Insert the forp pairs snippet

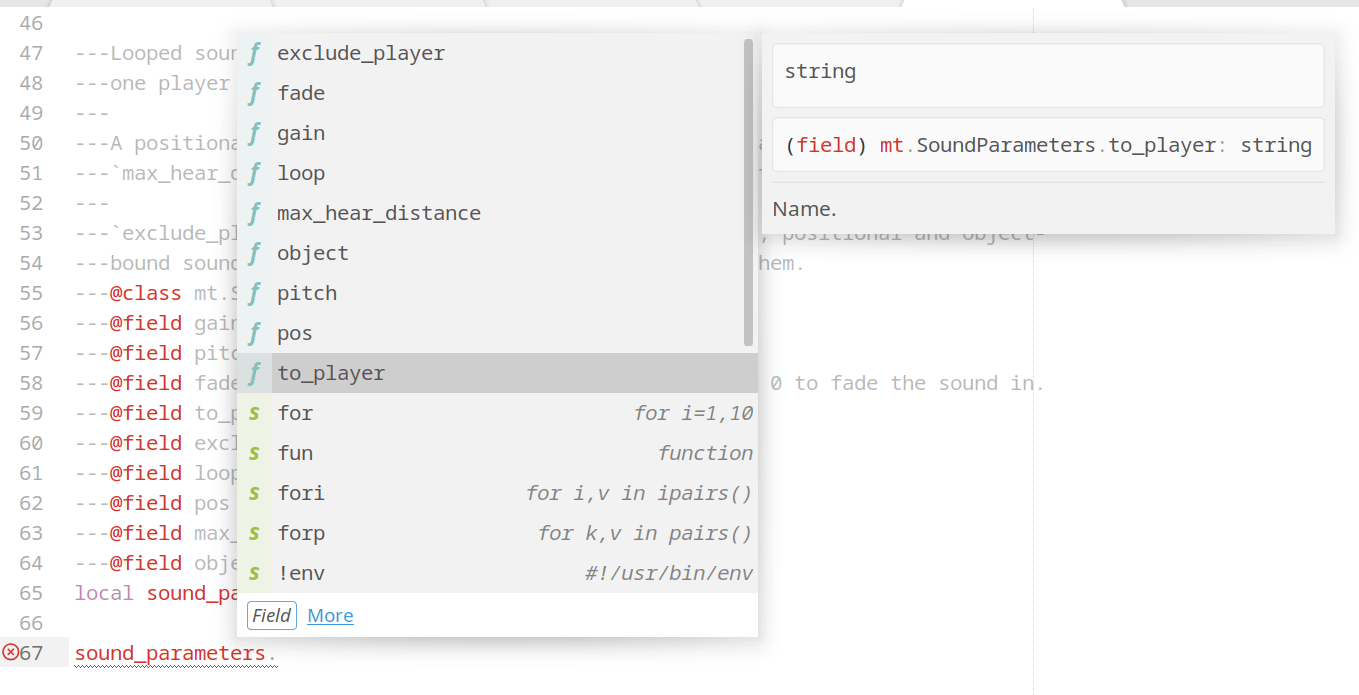(x=497, y=533)
